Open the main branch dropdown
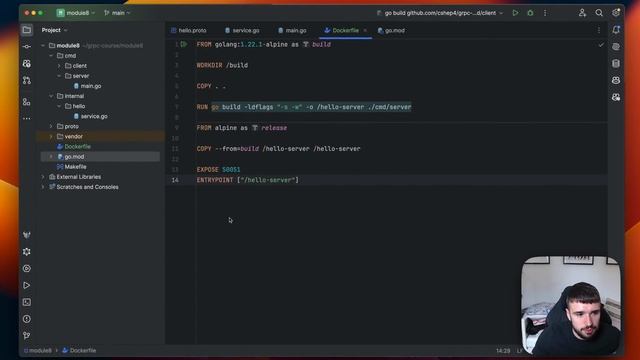The height and width of the screenshot is (360, 640). tap(117, 13)
